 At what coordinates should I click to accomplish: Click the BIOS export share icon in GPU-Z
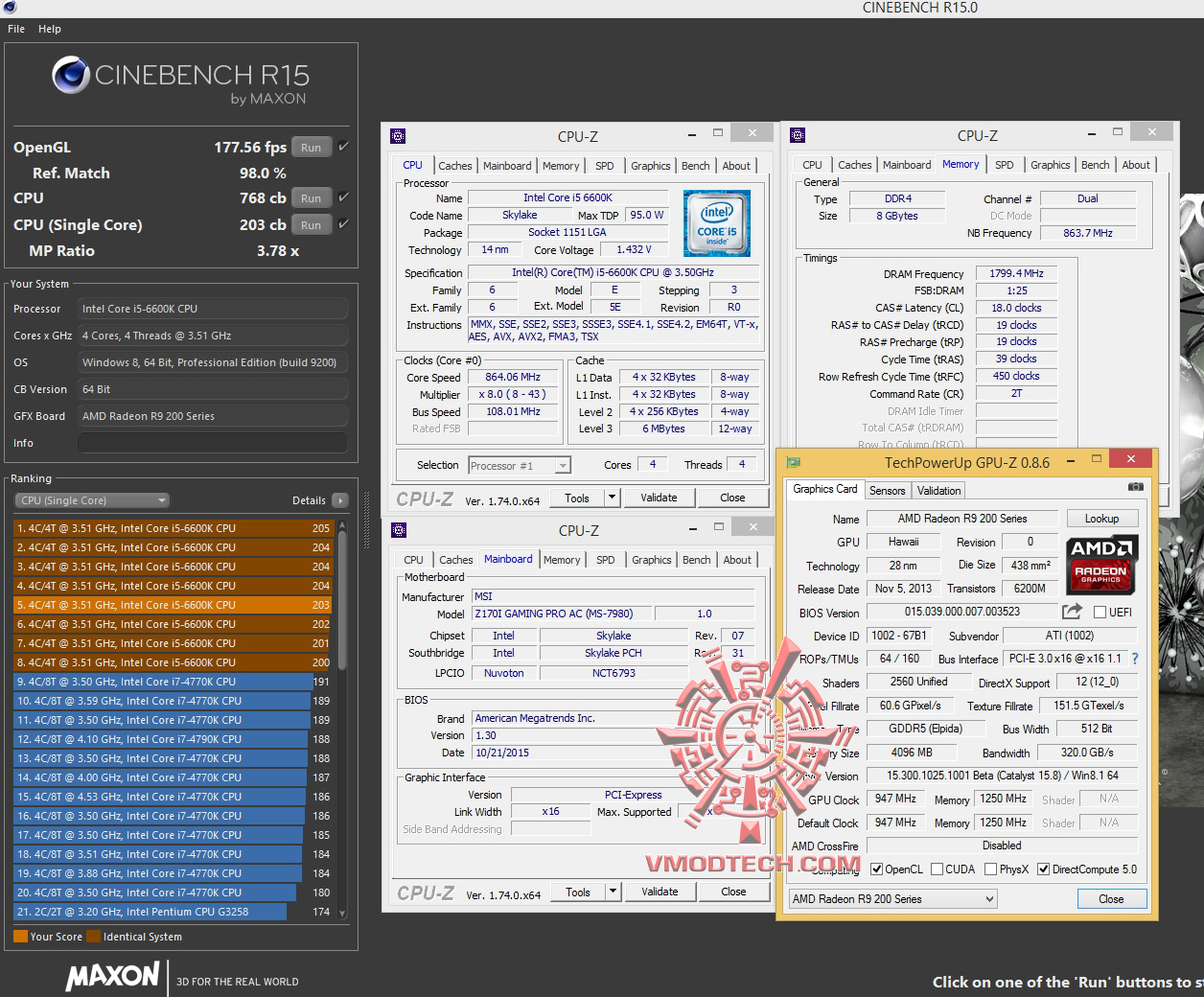coord(1072,612)
